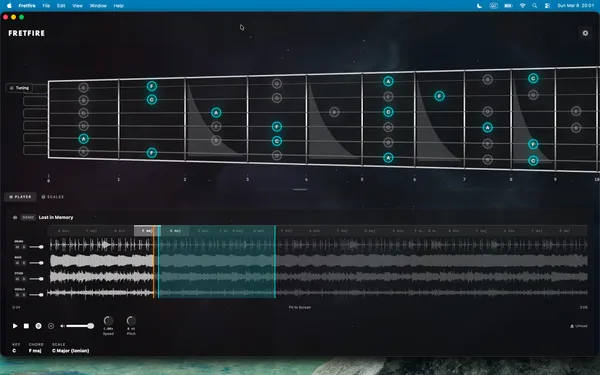Screen dimensions: 600x375
Task: Click highlighted C on eighth fret, bottom string
Action: [533, 161]
